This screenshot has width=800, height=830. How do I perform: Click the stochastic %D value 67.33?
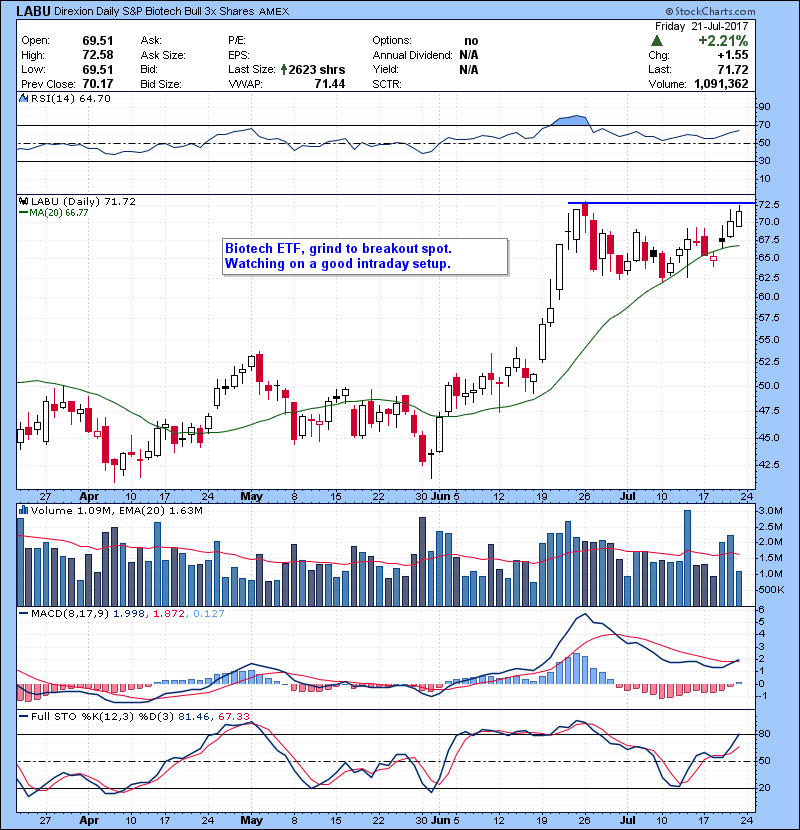tap(233, 716)
